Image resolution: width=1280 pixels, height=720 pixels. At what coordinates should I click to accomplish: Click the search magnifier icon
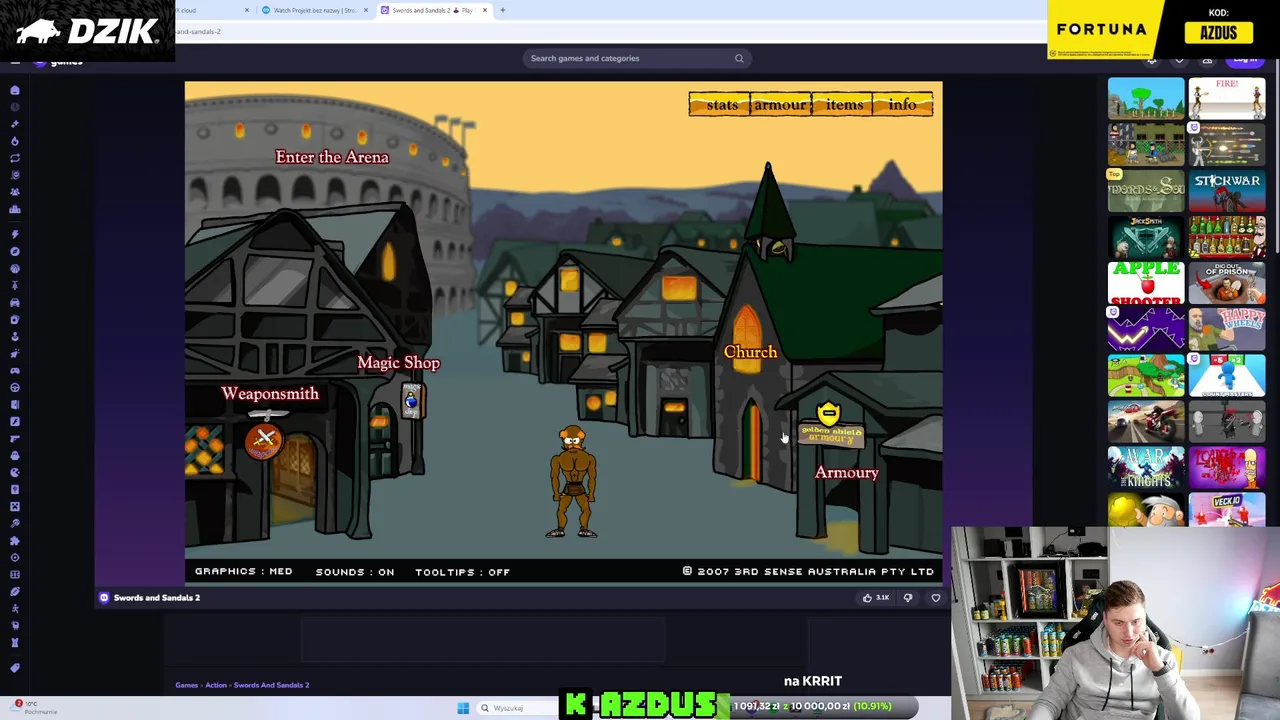click(x=739, y=58)
